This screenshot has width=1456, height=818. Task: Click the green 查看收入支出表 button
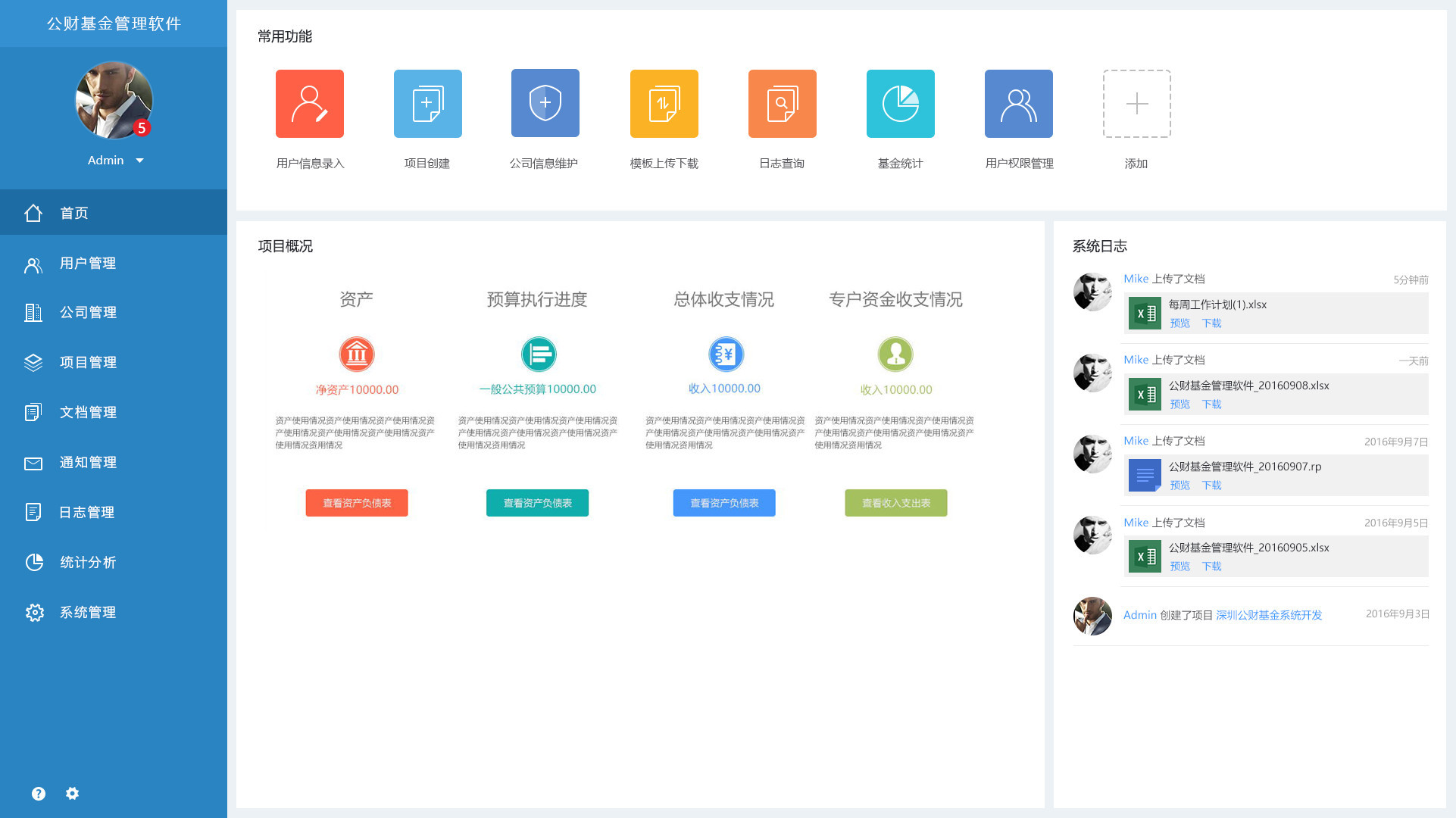click(895, 503)
